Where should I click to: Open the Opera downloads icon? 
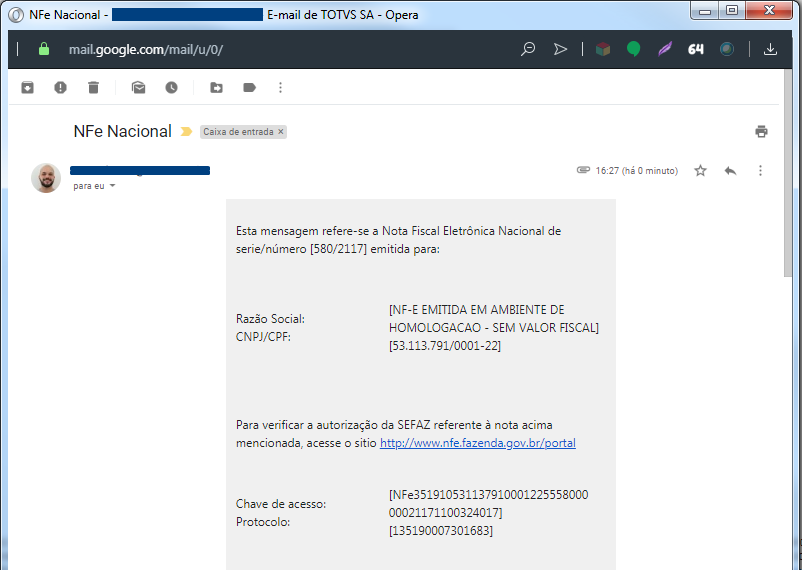point(770,49)
